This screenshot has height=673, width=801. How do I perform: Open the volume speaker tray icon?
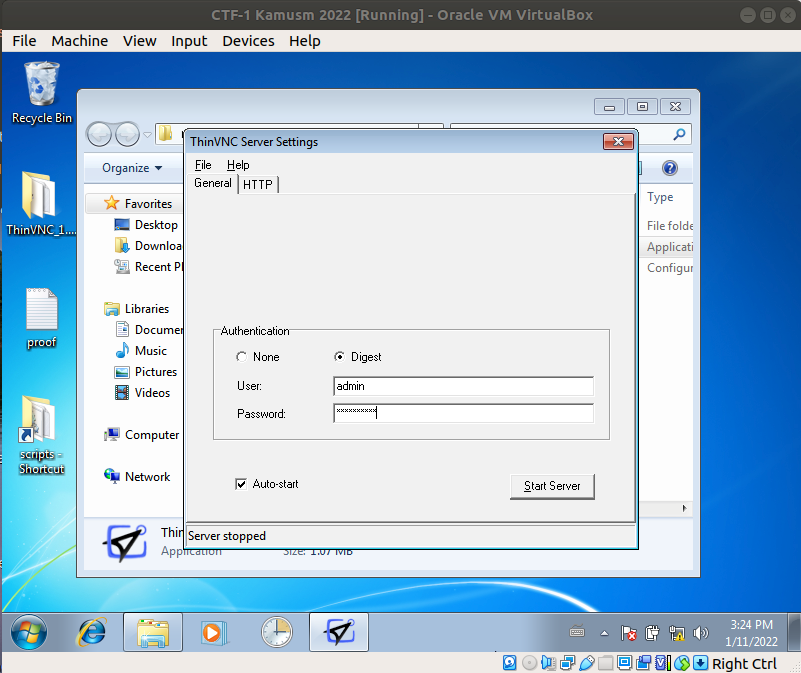[700, 633]
